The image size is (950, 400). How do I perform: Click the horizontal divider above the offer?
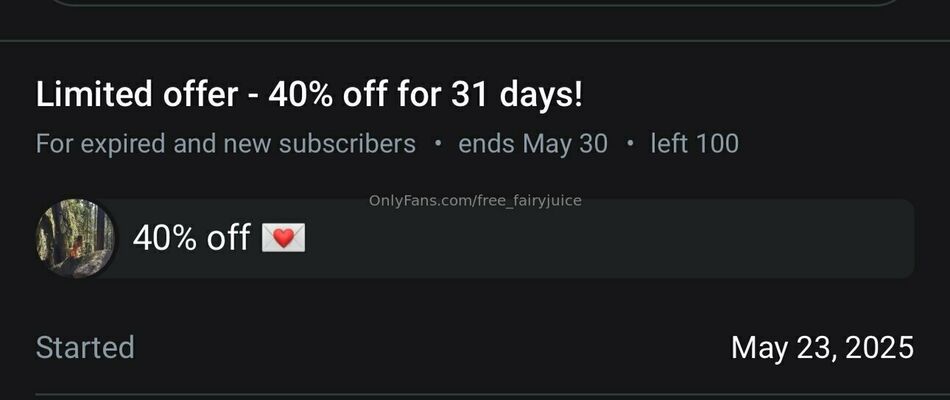475,41
